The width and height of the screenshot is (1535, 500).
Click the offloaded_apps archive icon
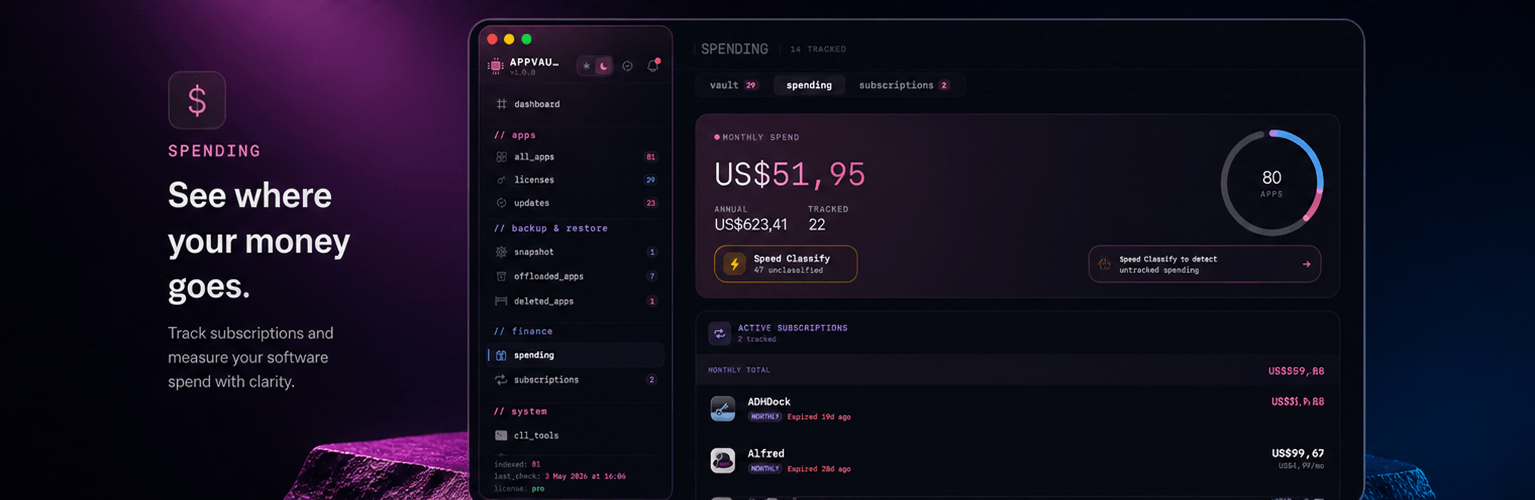coord(502,276)
